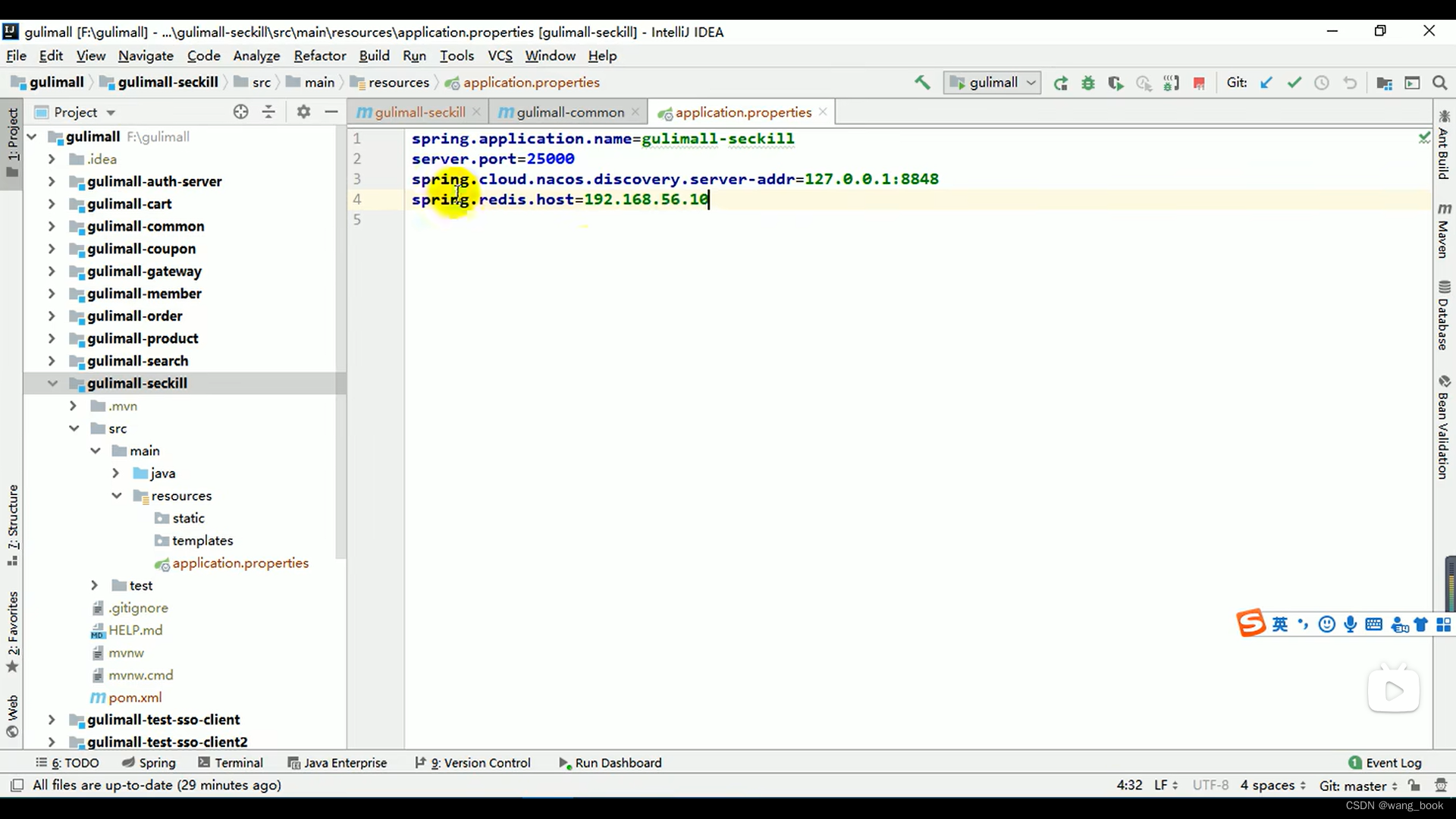The image size is (1456, 819).
Task: Run with coverage icon
Action: (1116, 83)
